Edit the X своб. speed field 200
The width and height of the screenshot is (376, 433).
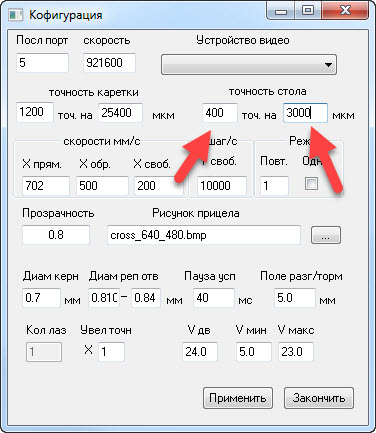159,186
